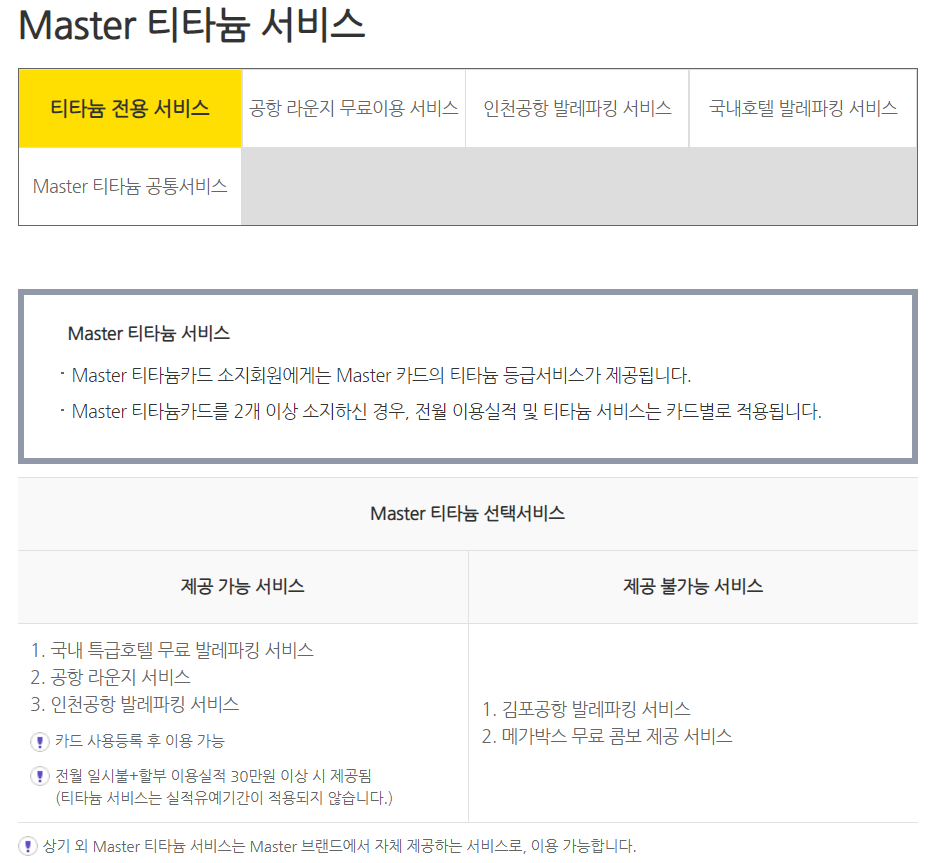Click list item 국내 특급호텔 무료 발레파킹 서비스
The height and width of the screenshot is (863, 938).
(172, 650)
